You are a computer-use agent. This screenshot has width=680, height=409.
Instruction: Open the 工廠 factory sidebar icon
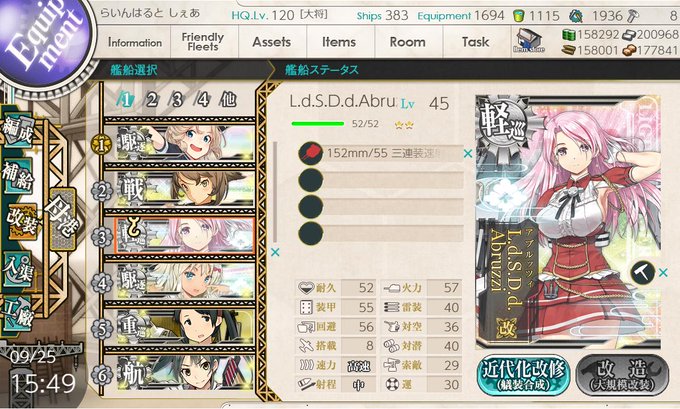click(x=17, y=314)
